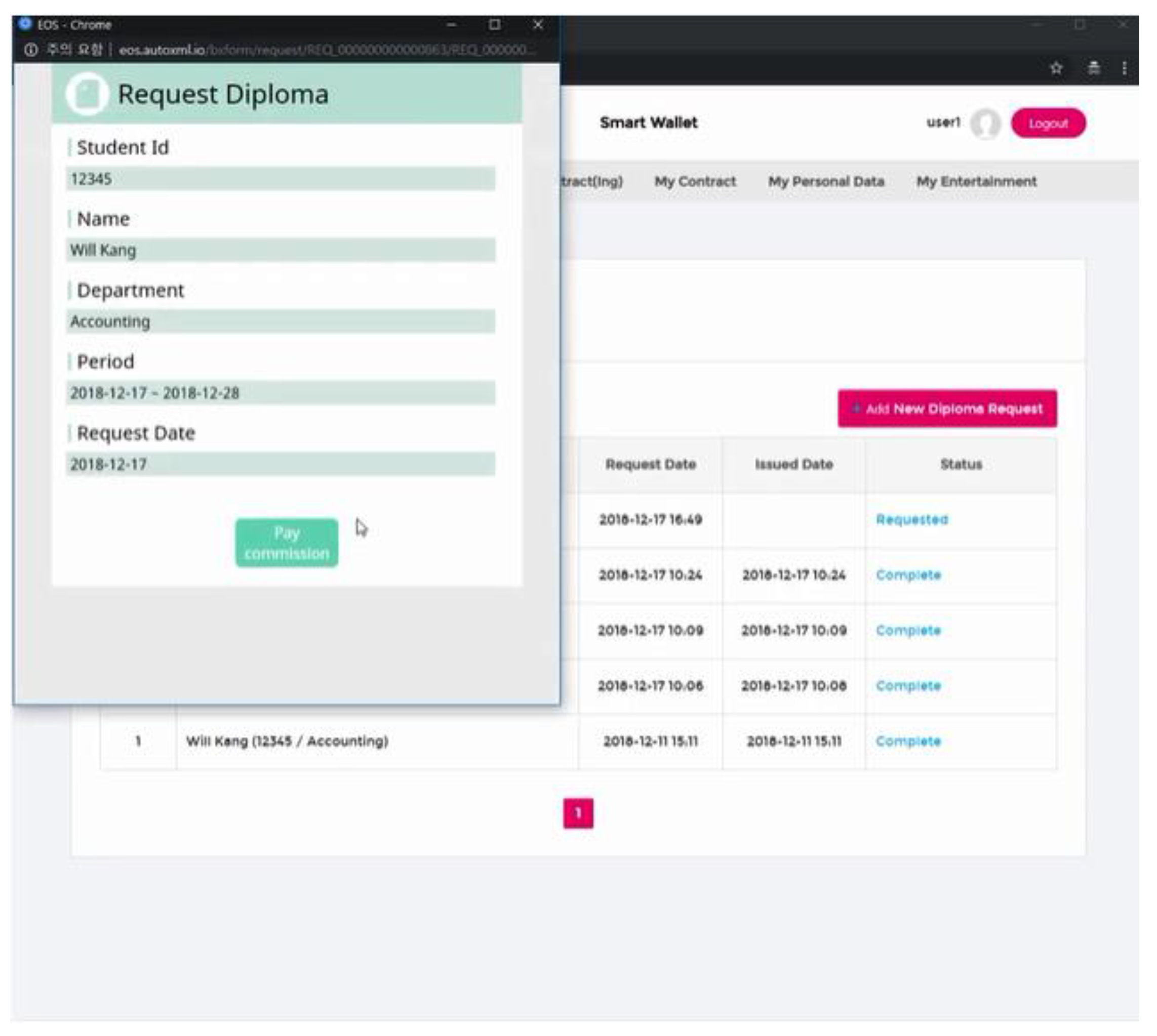Click Add New Diploma Request button
Viewport: 1157px width, 1036px height.
tap(947, 409)
